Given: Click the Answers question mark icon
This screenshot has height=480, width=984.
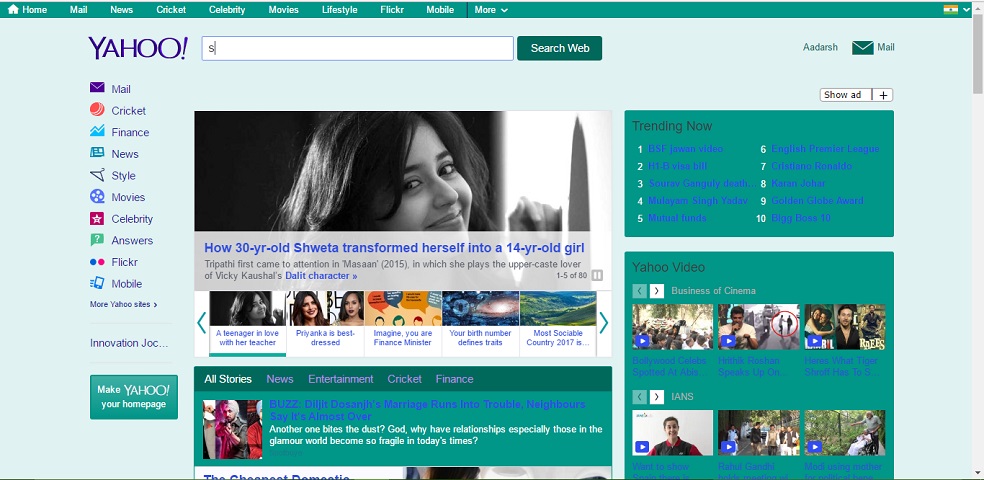Looking at the screenshot, I should [97, 240].
